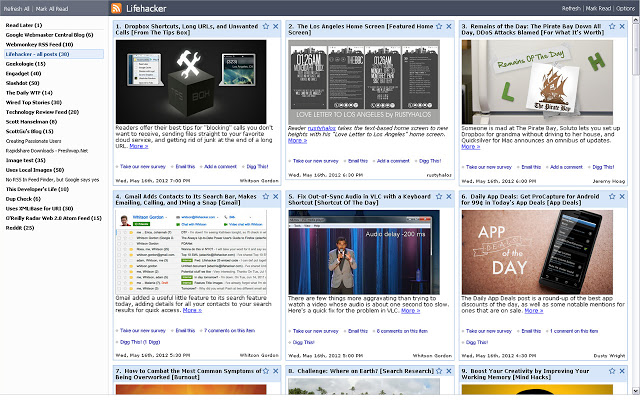Open the App Deals of the Day image

(537, 252)
